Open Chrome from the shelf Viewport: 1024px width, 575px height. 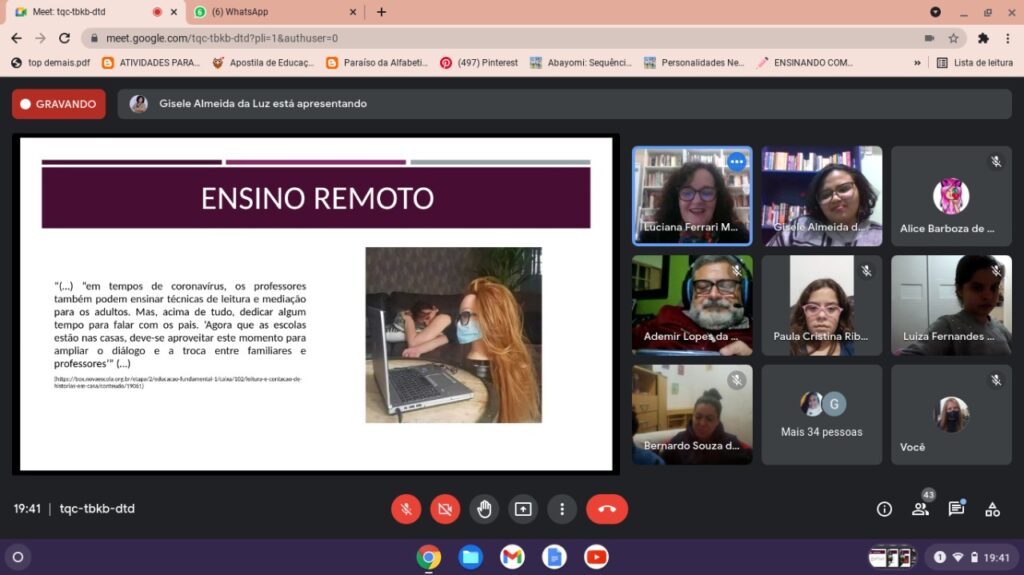click(428, 557)
